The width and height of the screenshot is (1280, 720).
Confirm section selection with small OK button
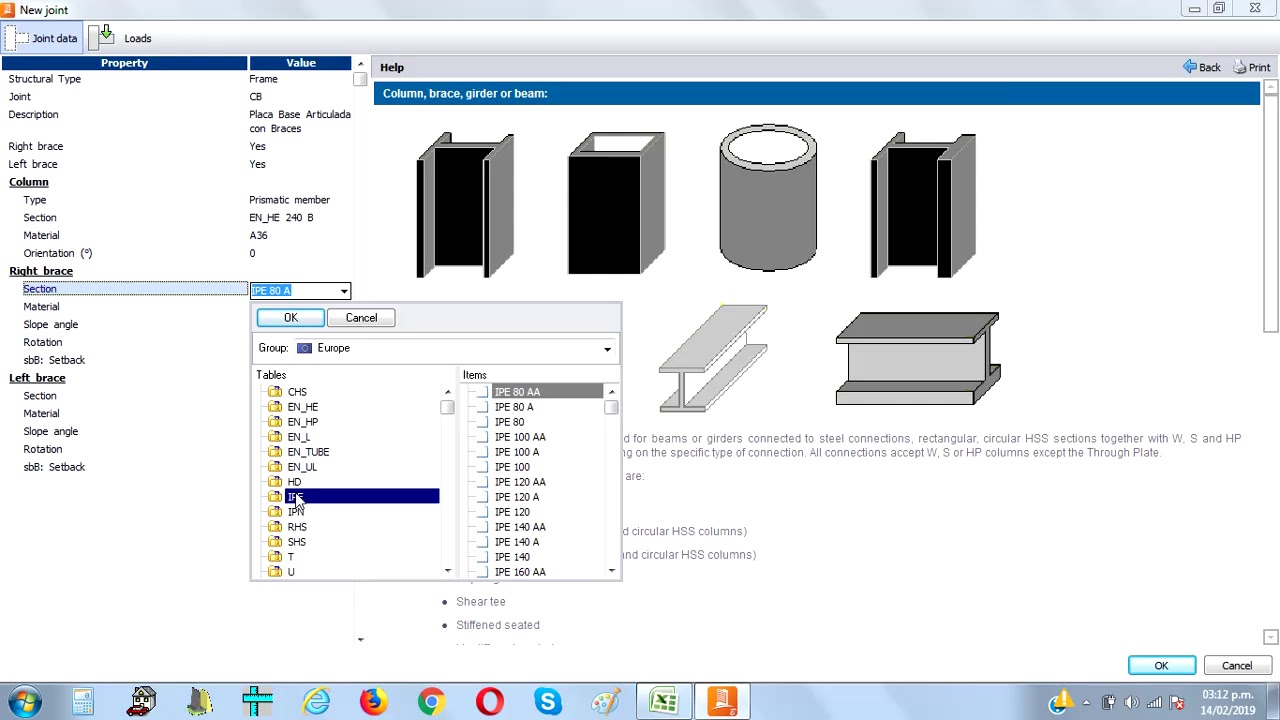pos(290,317)
